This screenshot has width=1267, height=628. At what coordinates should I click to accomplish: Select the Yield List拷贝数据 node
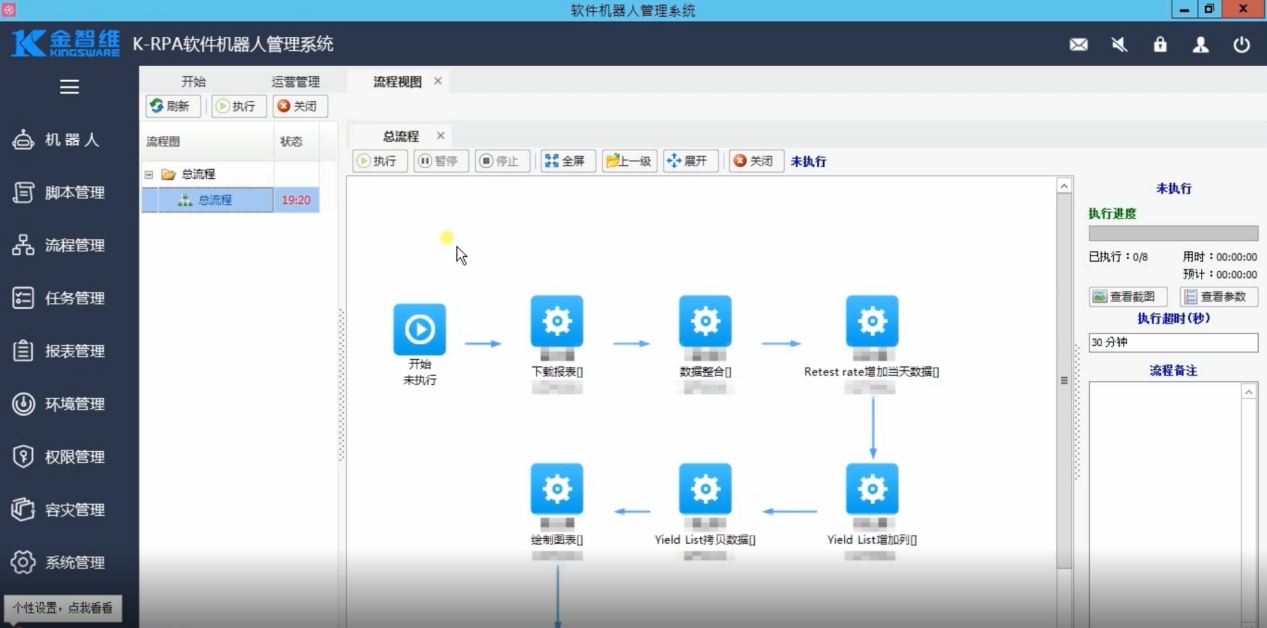(705, 489)
